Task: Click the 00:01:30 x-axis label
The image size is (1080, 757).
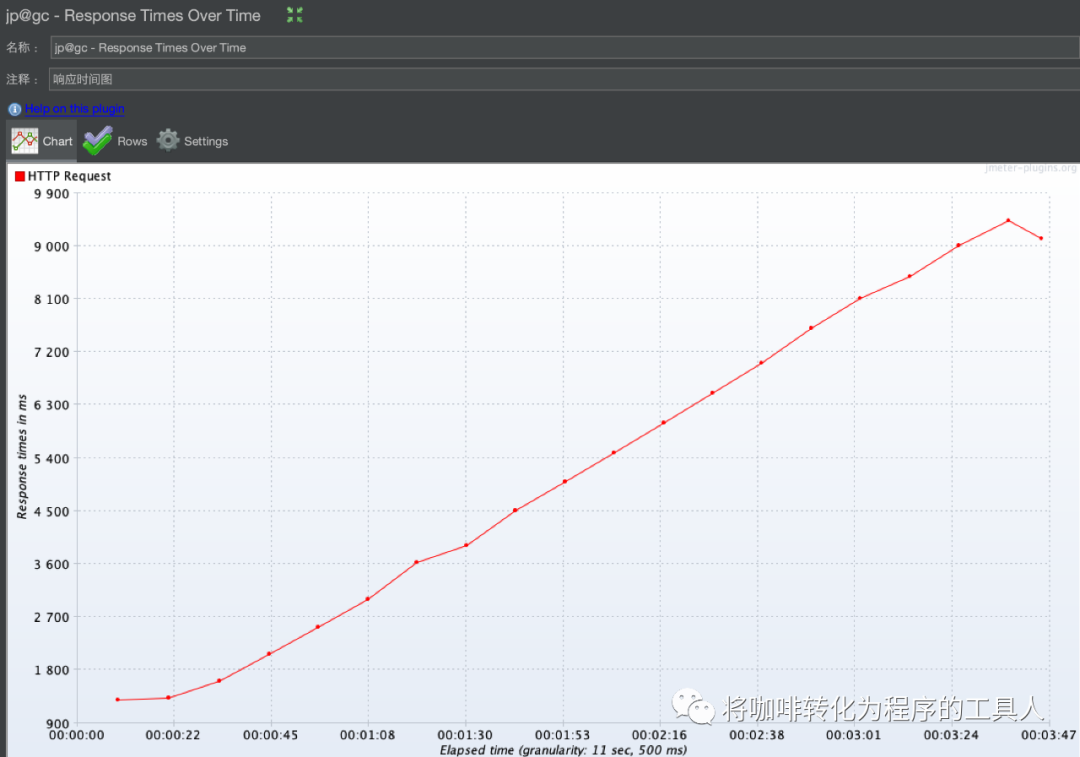Action: pos(465,735)
